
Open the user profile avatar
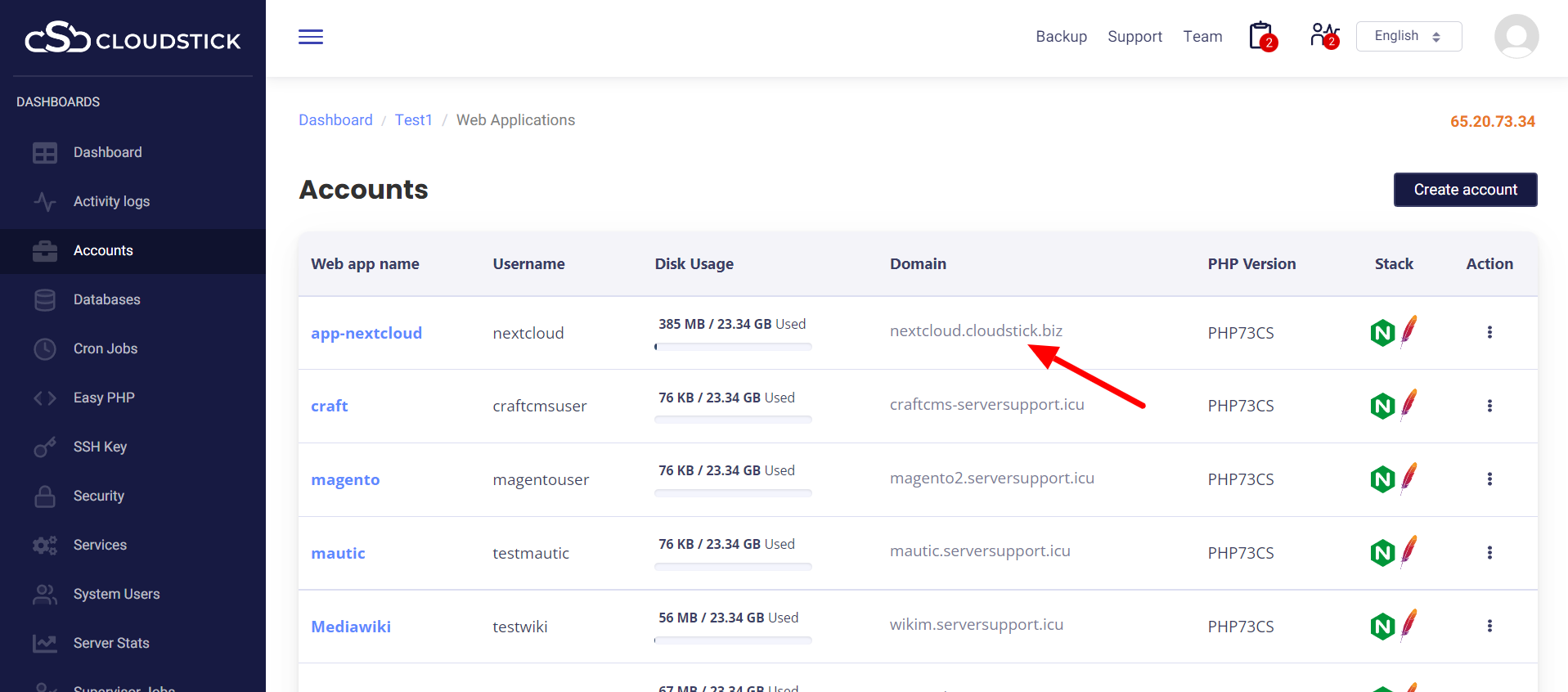point(1516,37)
